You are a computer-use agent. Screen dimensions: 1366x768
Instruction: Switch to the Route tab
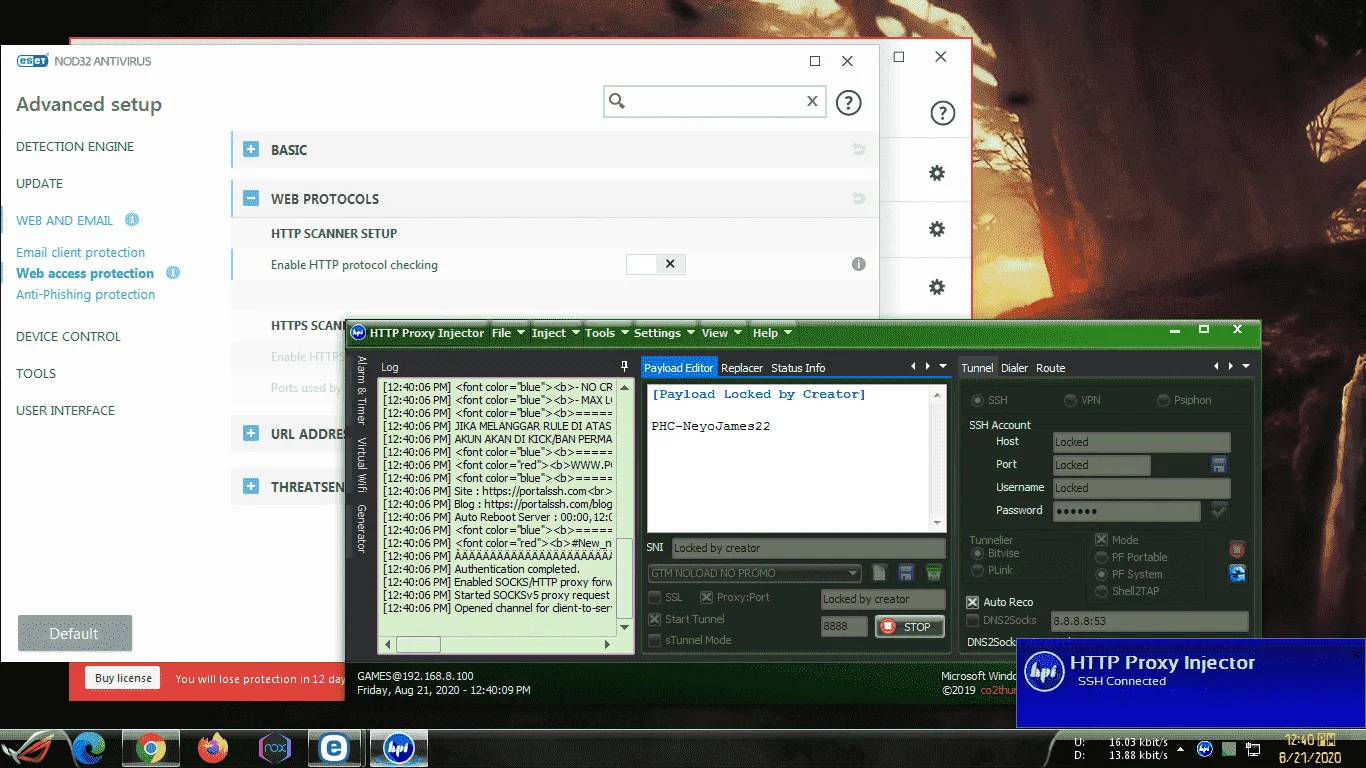(1051, 368)
